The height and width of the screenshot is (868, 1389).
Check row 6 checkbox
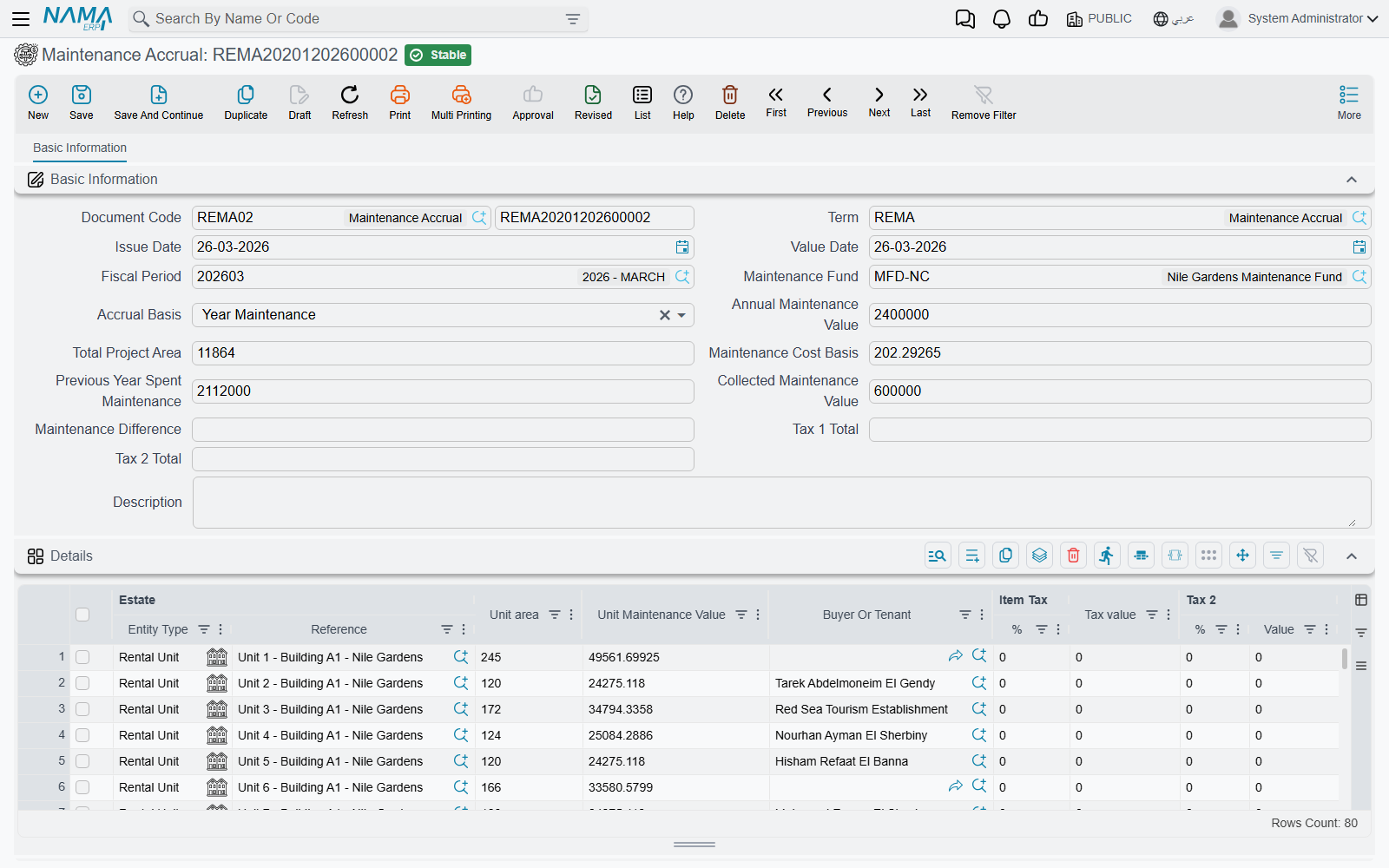(82, 787)
